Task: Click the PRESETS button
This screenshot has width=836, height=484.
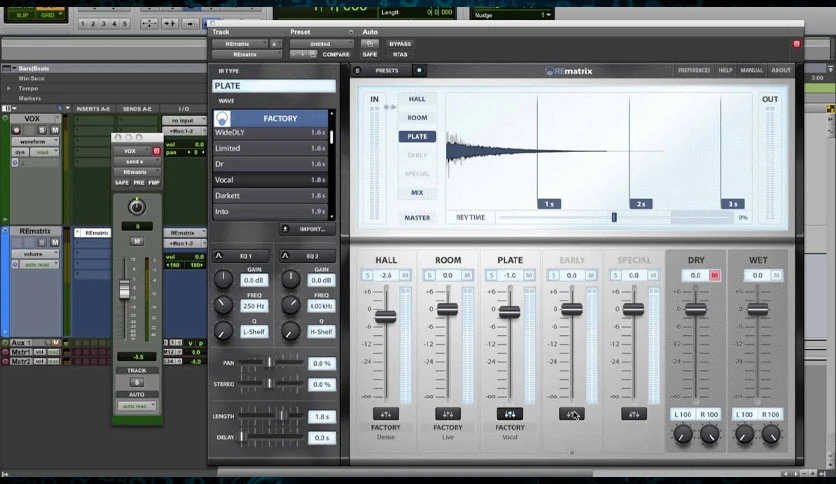Action: point(387,70)
